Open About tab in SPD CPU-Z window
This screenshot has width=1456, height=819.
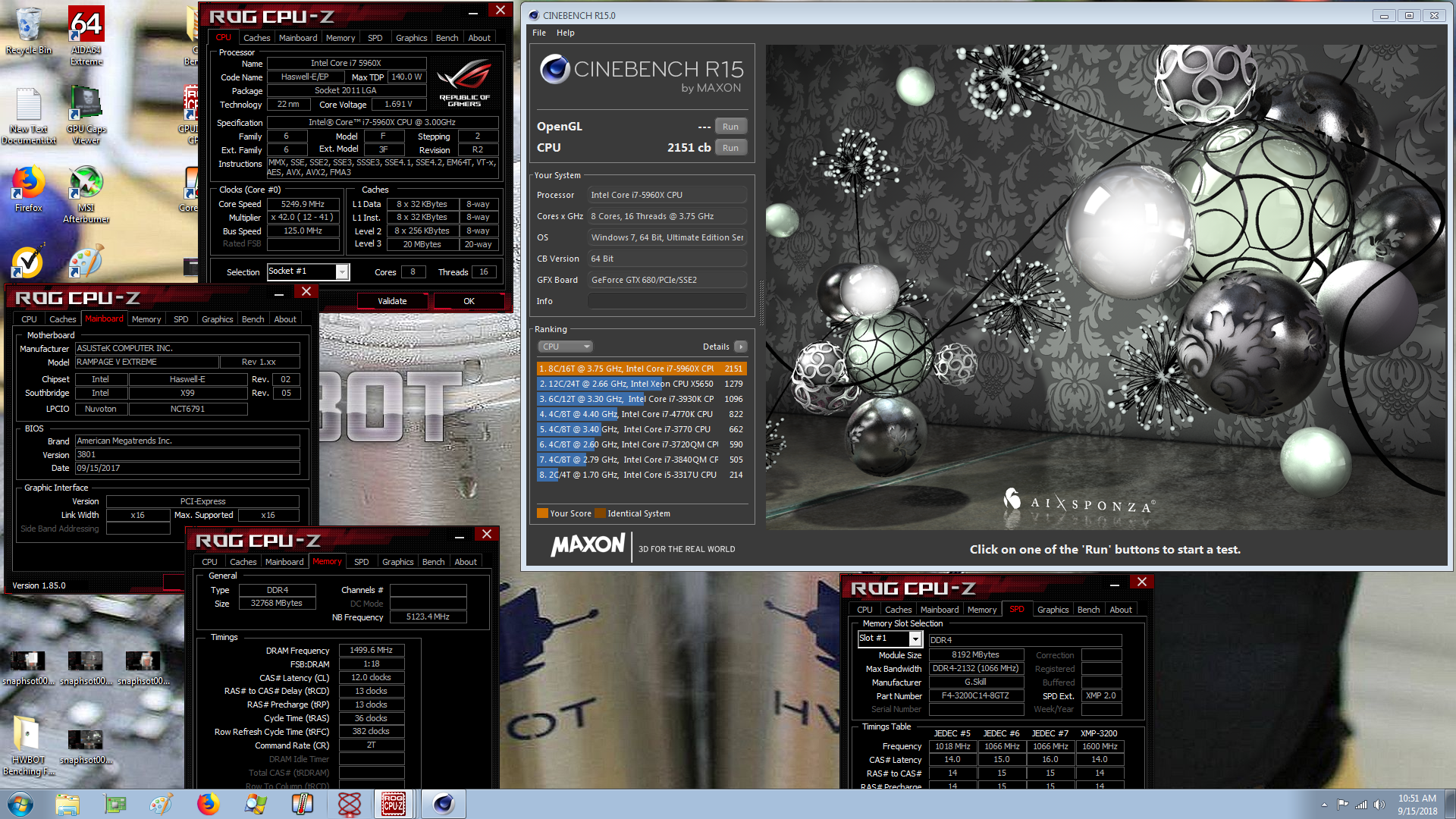click(x=1121, y=610)
